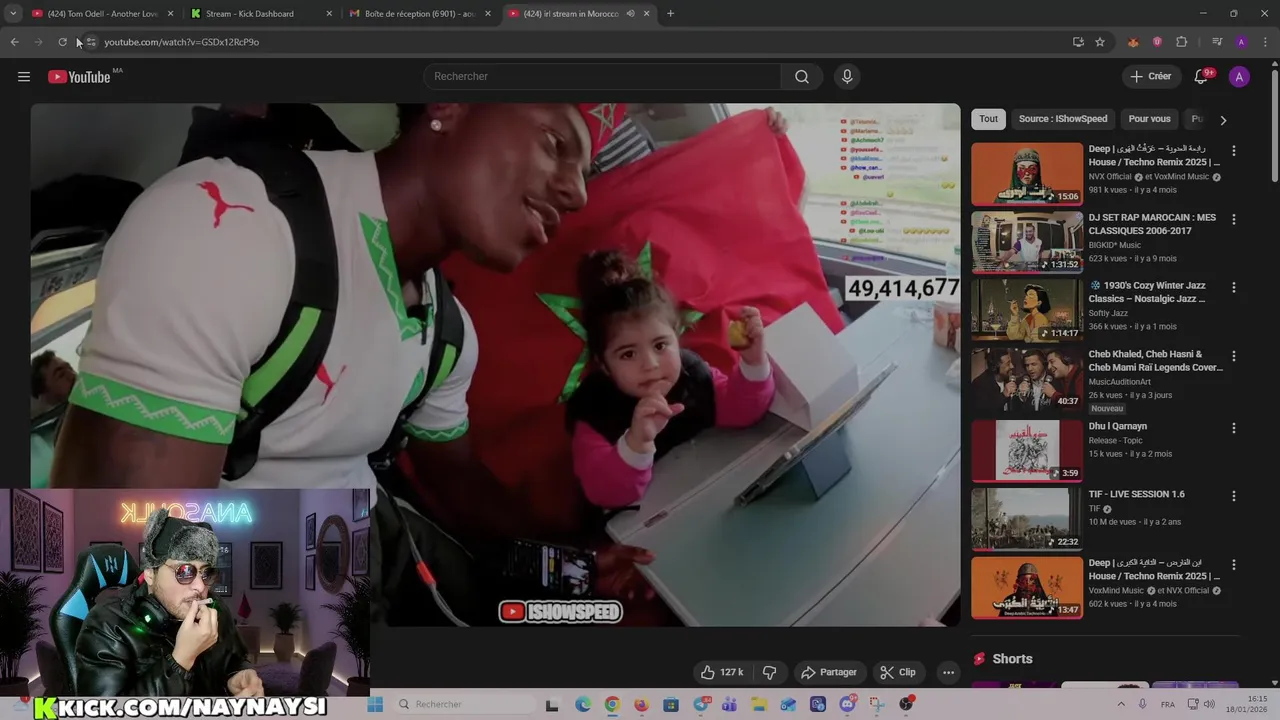
Task: Open the 22:32 TIF Live Session thumbnail
Action: (1027, 519)
